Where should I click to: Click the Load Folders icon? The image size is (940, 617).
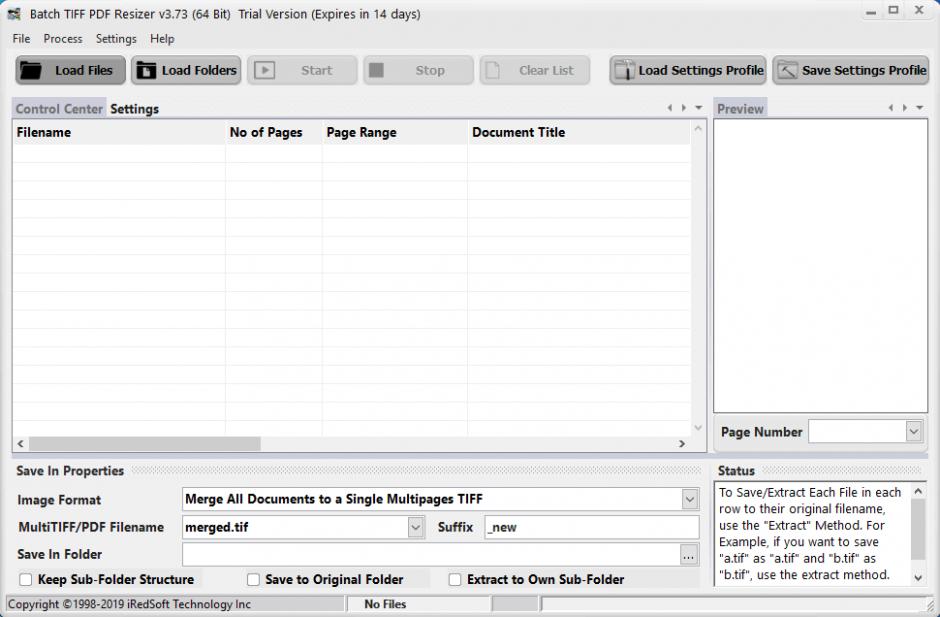(x=146, y=70)
